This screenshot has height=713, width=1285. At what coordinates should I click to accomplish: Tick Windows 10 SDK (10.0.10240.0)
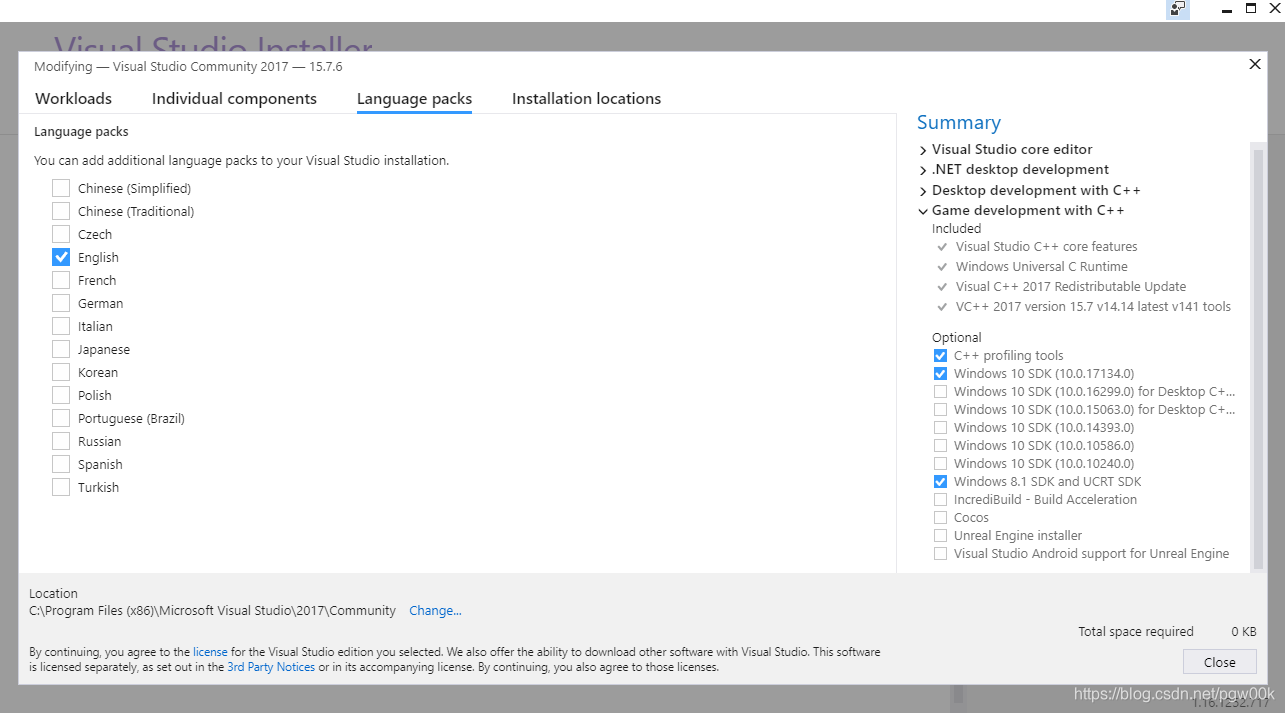pyautogui.click(x=940, y=463)
